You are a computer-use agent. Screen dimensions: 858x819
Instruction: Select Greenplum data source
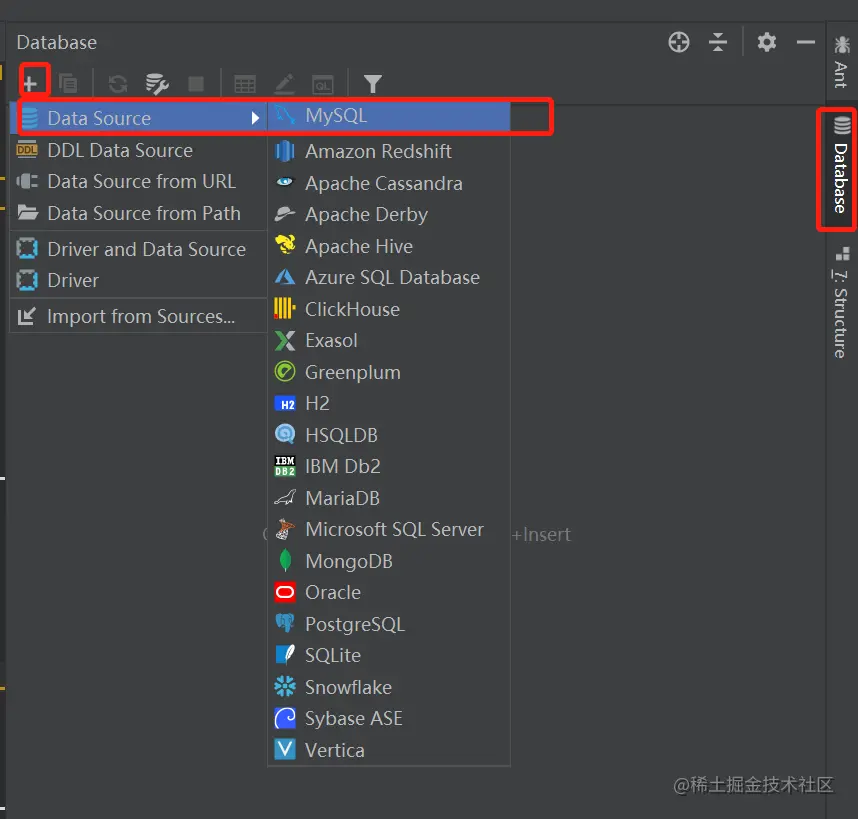pyautogui.click(x=389, y=372)
